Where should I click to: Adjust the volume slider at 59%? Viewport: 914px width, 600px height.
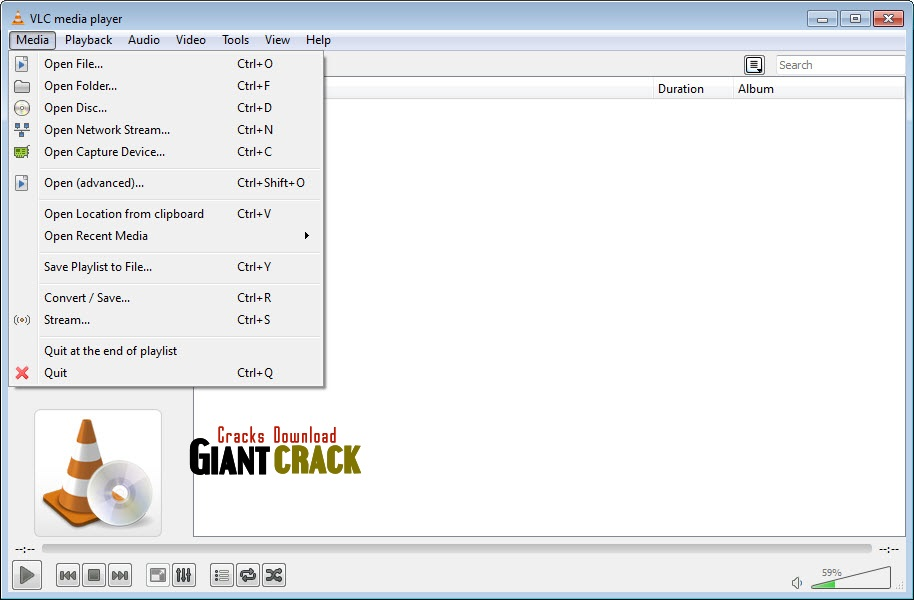tap(851, 578)
